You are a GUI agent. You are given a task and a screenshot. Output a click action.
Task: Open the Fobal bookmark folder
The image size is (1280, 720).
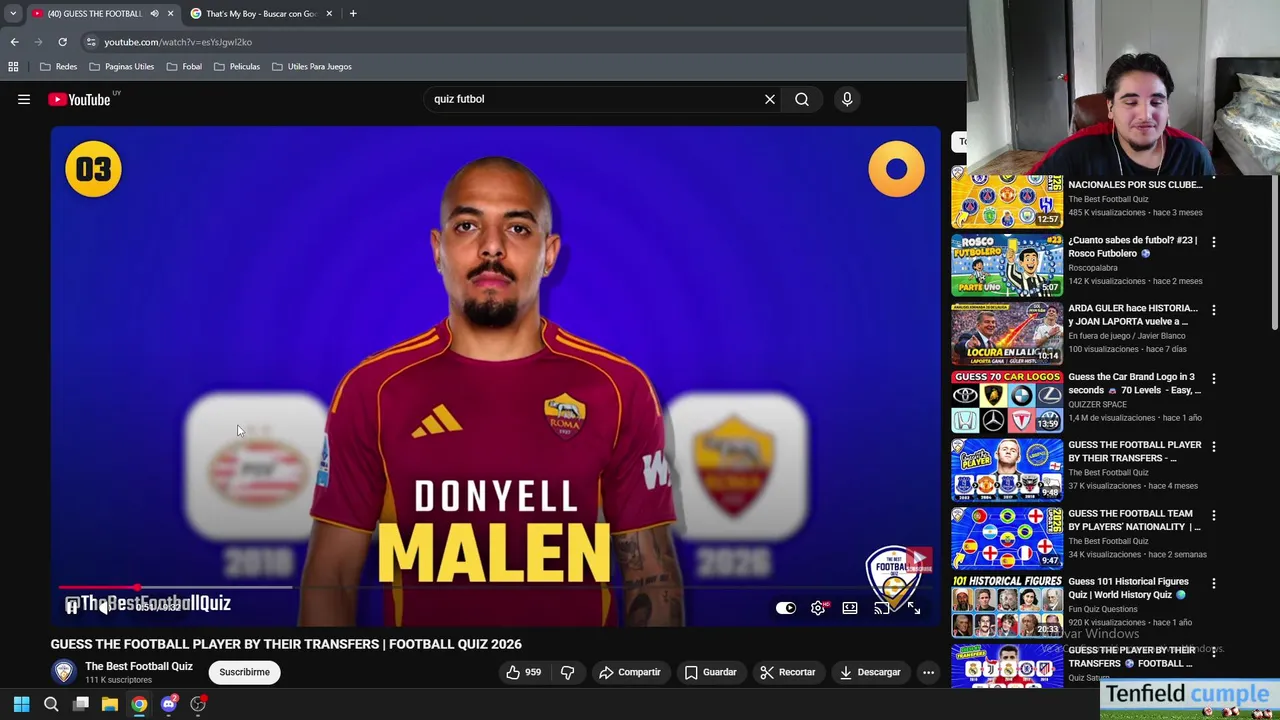click(184, 67)
